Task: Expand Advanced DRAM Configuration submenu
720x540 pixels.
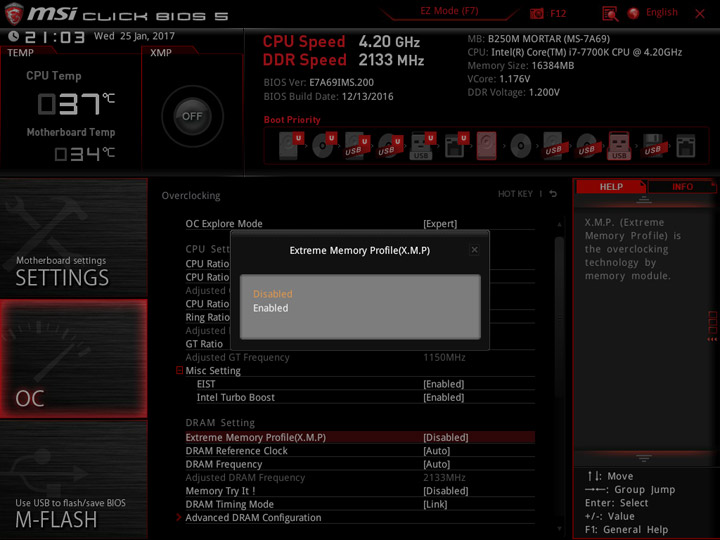Action: 179,518
